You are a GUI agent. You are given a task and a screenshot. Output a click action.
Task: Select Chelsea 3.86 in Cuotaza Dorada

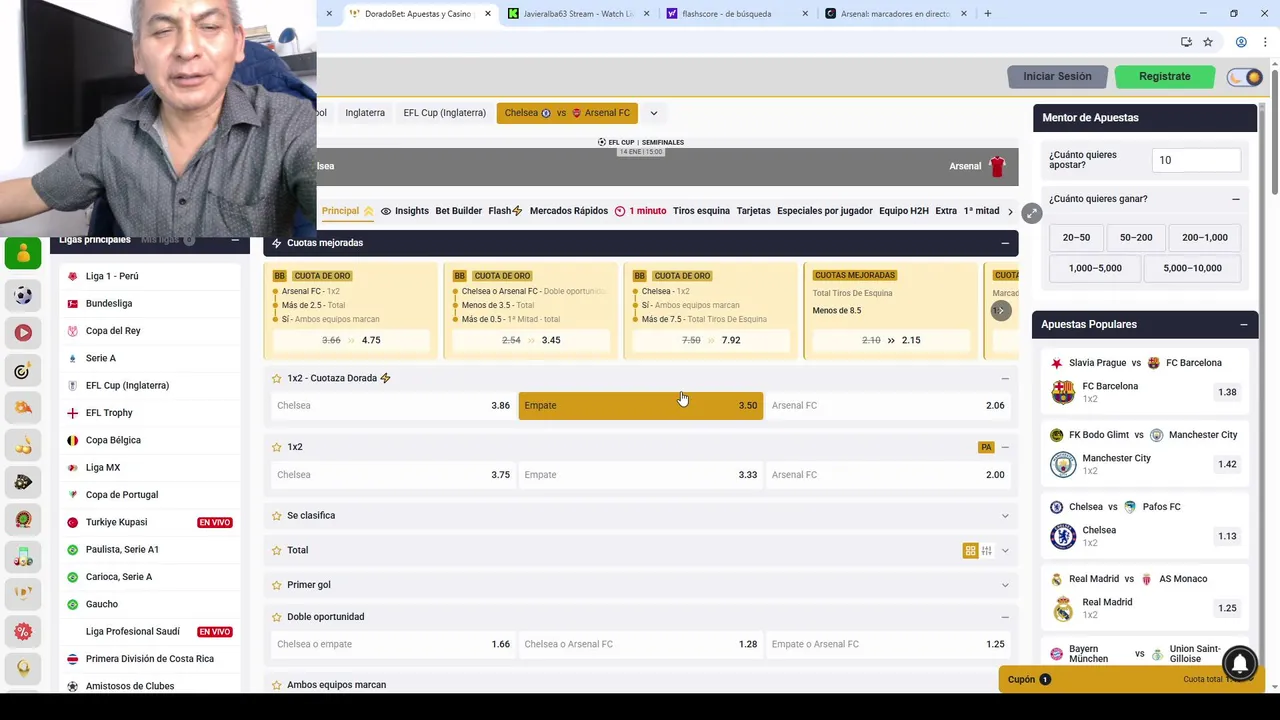[x=393, y=405]
